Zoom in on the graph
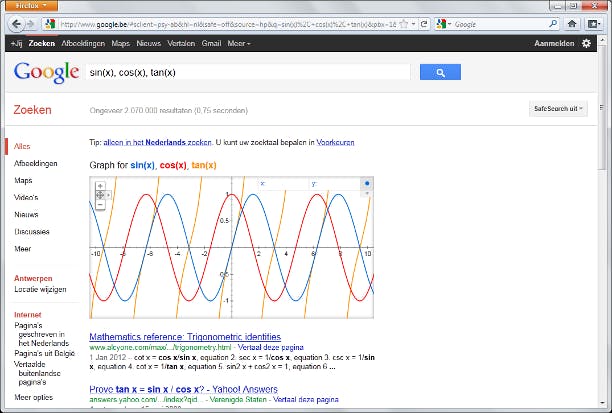Image resolution: width=612 pixels, height=413 pixels. click(99, 185)
